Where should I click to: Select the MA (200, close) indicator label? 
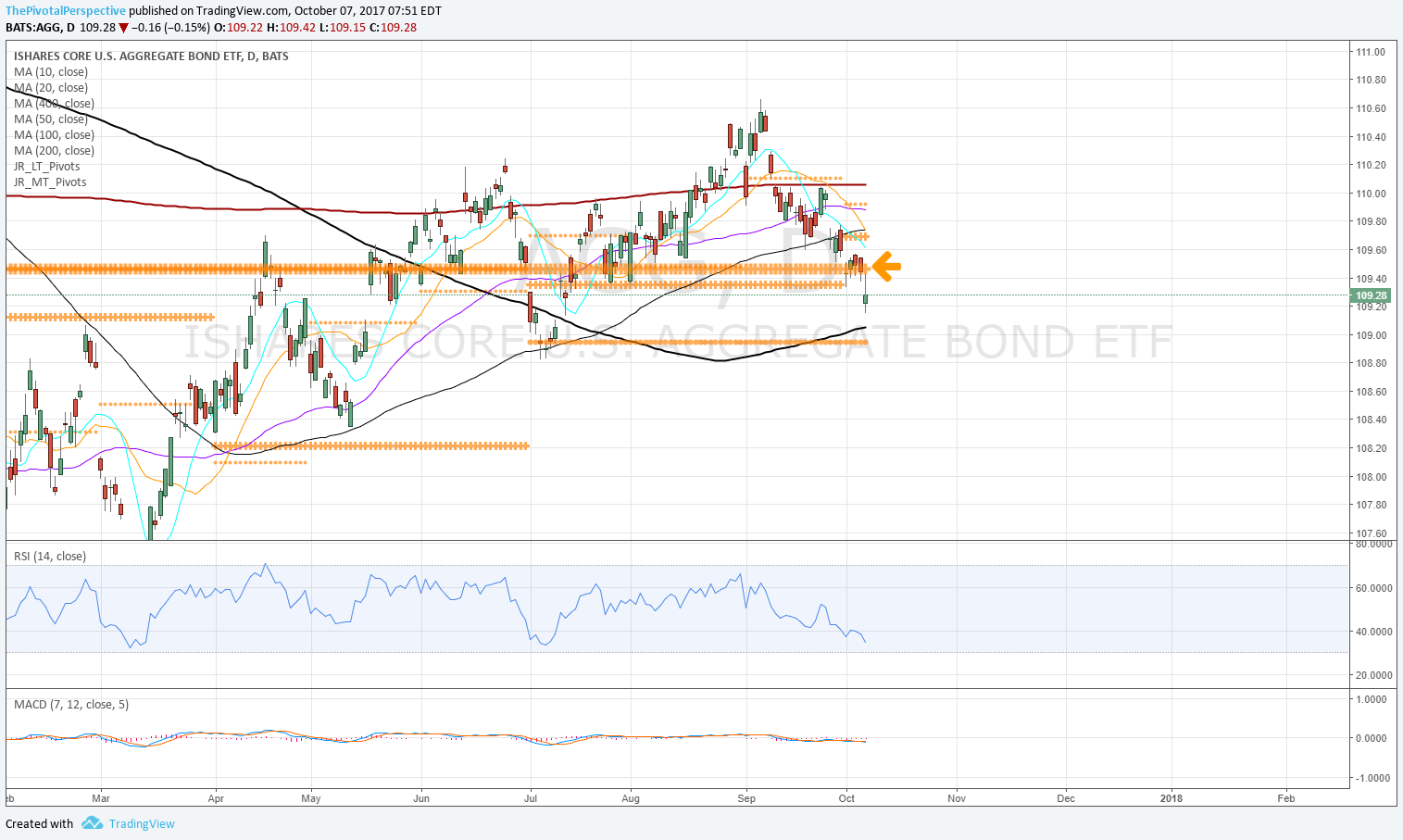coord(54,150)
